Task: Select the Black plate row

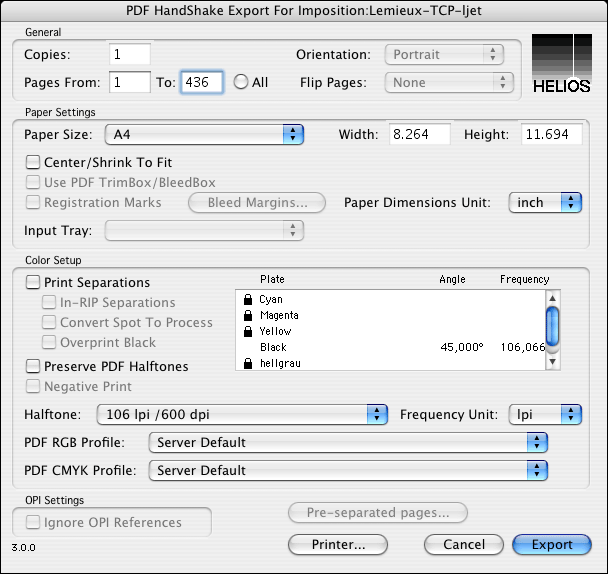Action: [x=390, y=347]
